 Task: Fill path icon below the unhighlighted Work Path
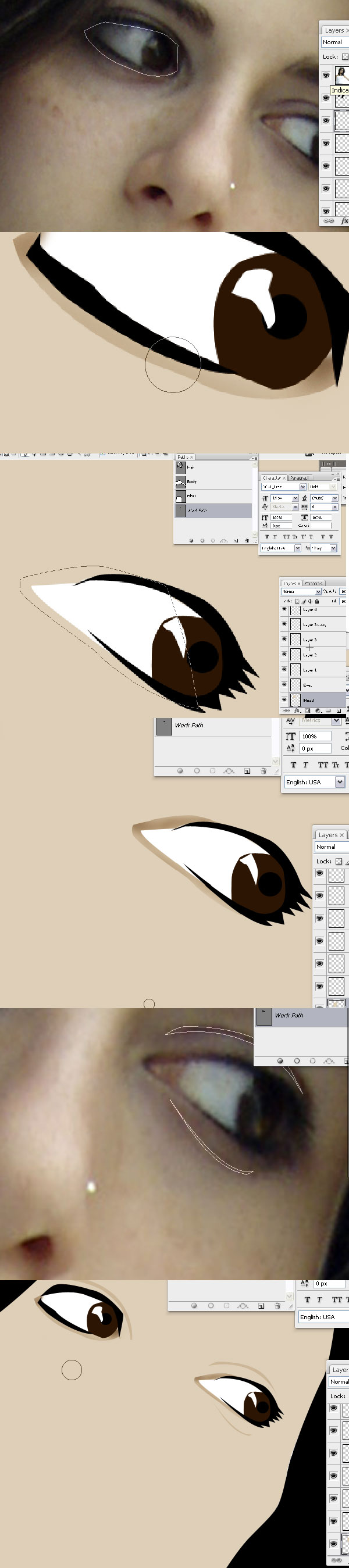tap(180, 770)
